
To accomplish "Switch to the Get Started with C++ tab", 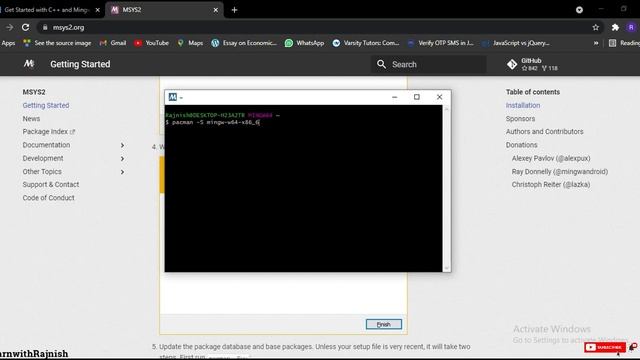I will [47, 10].
